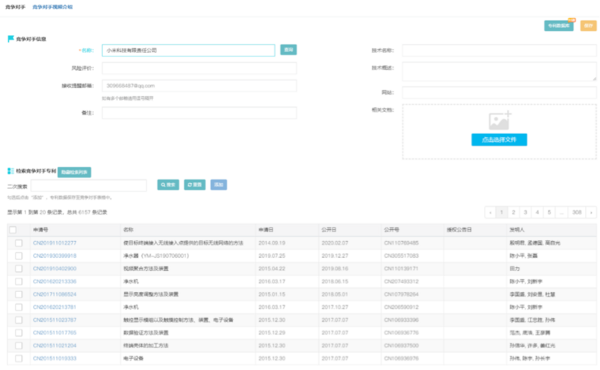600x370 pixels.
Task: Click the teal reset button with refresh icon
Action: click(194, 185)
